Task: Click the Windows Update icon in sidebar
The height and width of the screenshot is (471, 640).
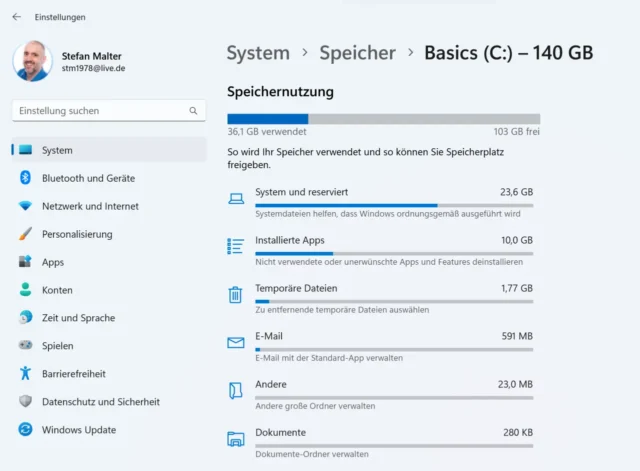Action: point(25,430)
